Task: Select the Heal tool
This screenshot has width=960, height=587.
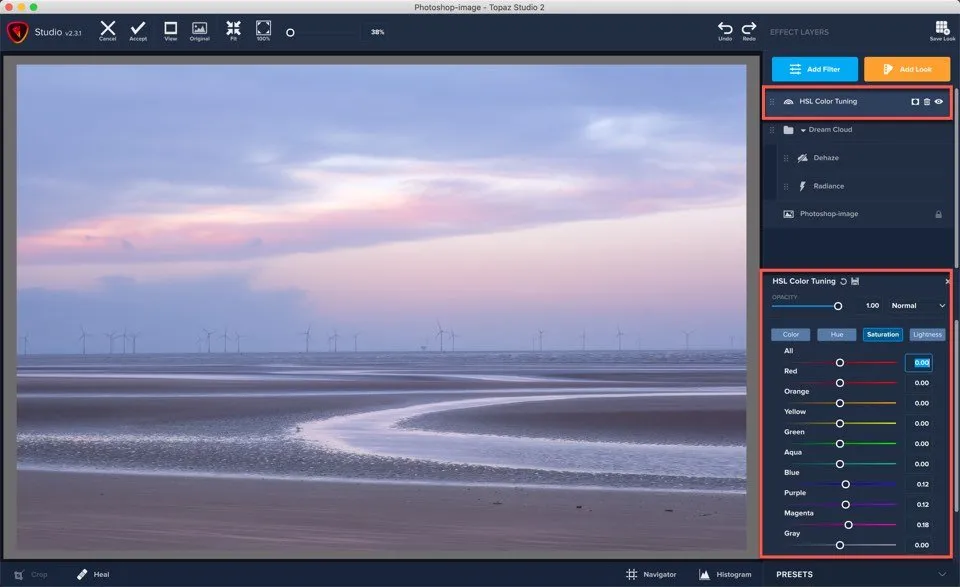Action: [93, 575]
